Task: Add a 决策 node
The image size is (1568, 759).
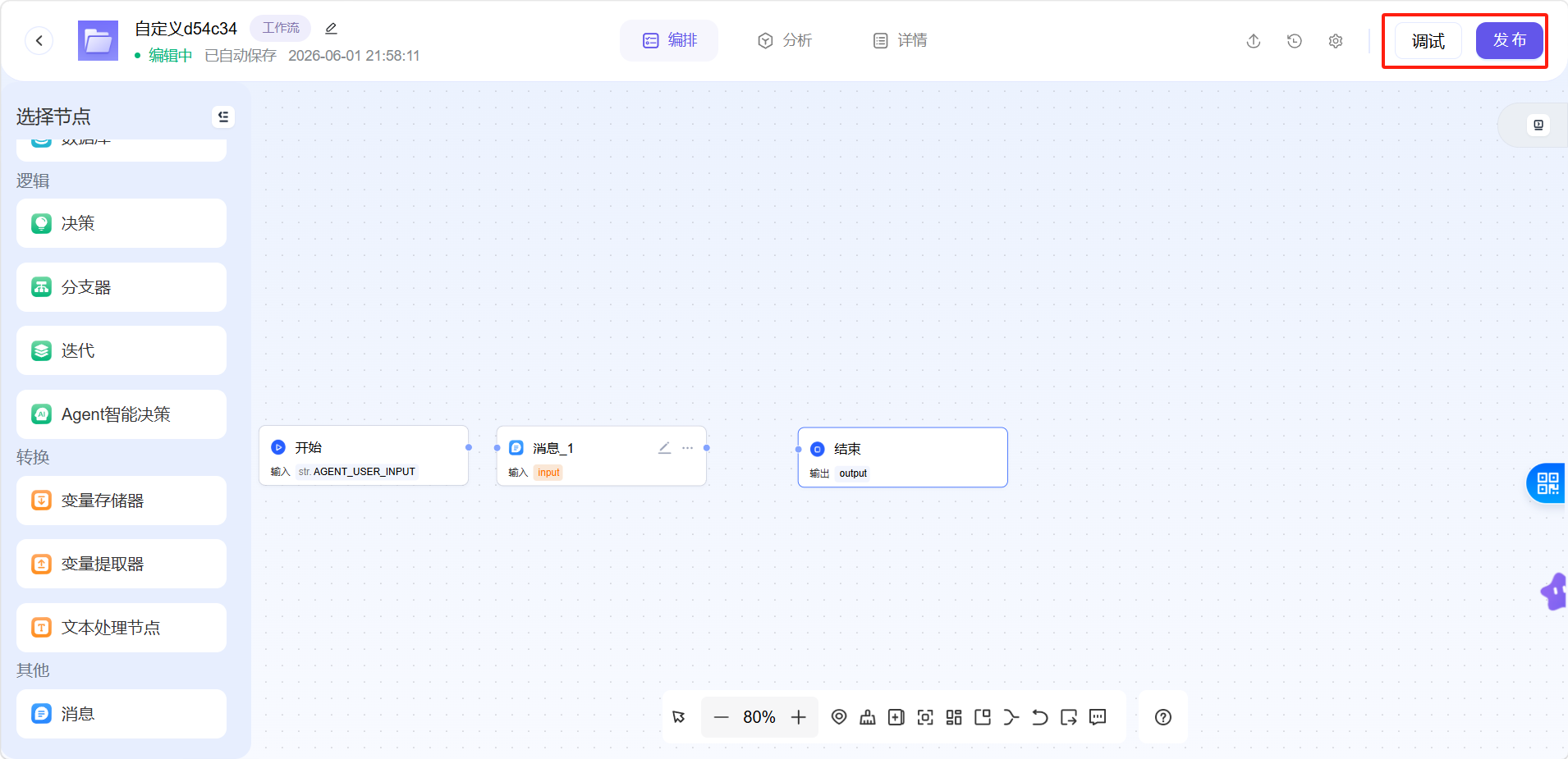Action: 121,223
